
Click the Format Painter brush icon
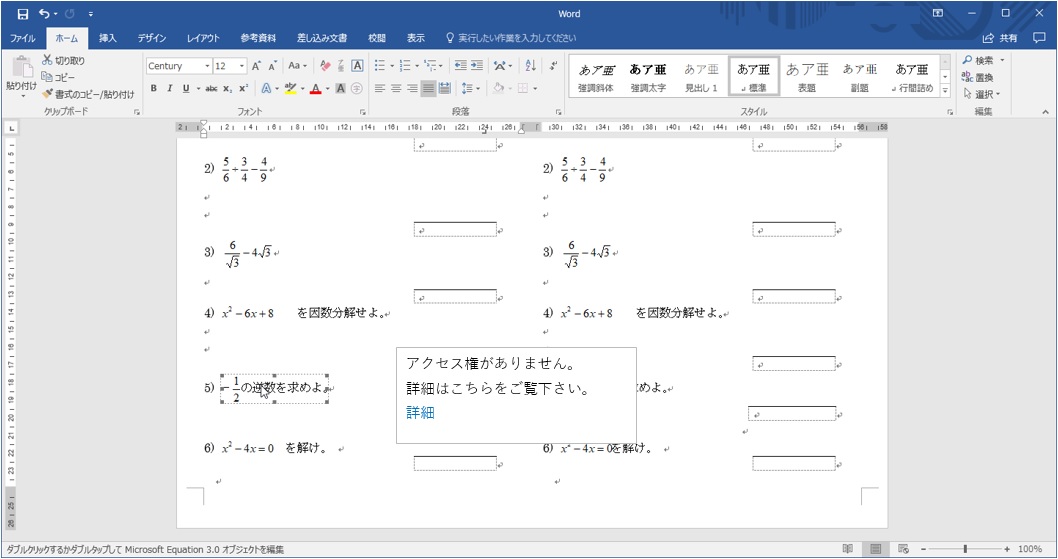tap(48, 94)
